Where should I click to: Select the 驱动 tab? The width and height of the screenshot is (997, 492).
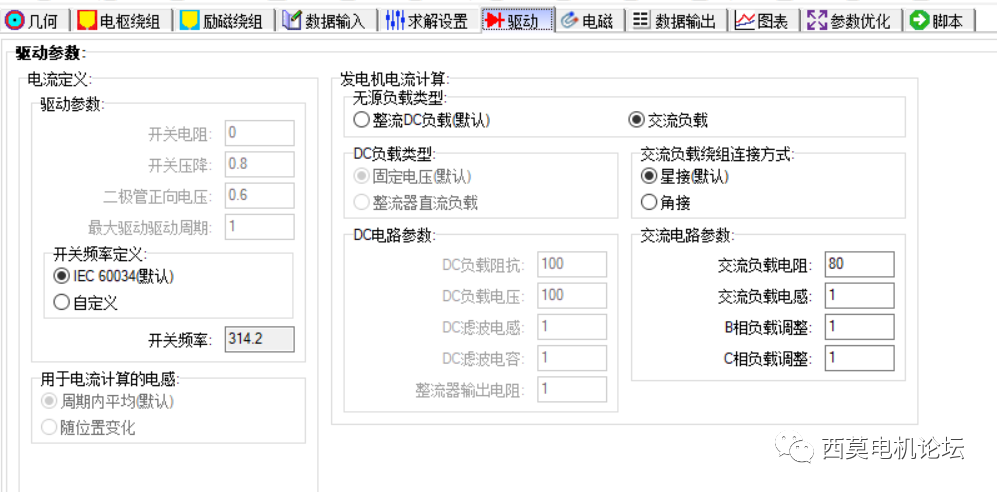518,20
